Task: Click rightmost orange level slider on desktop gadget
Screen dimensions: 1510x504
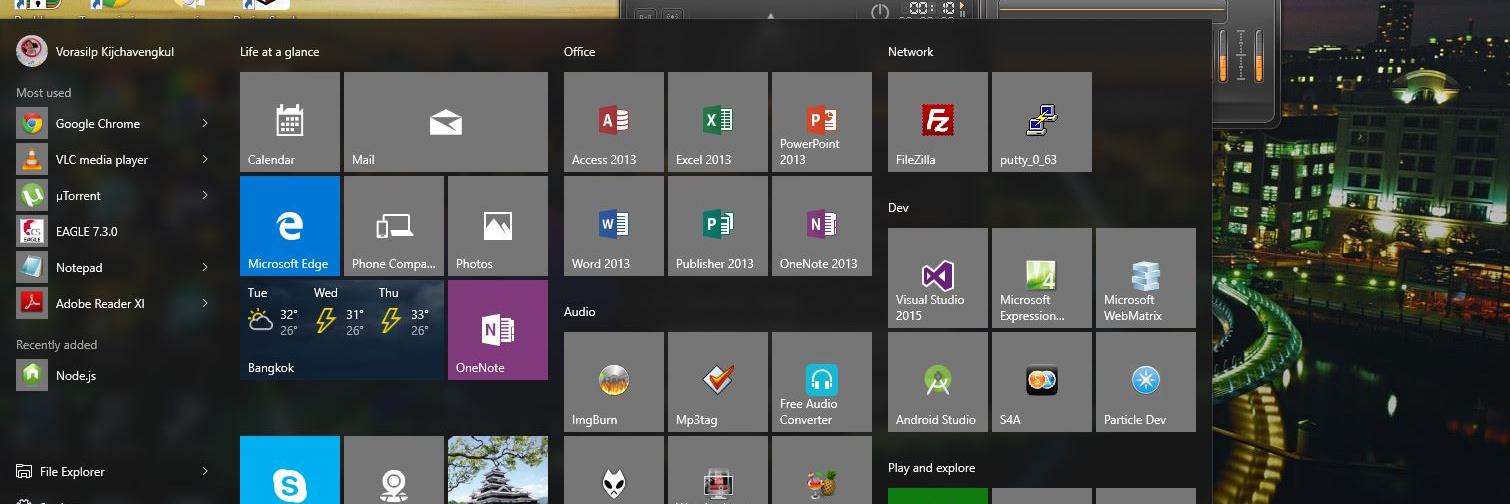Action: [1258, 56]
